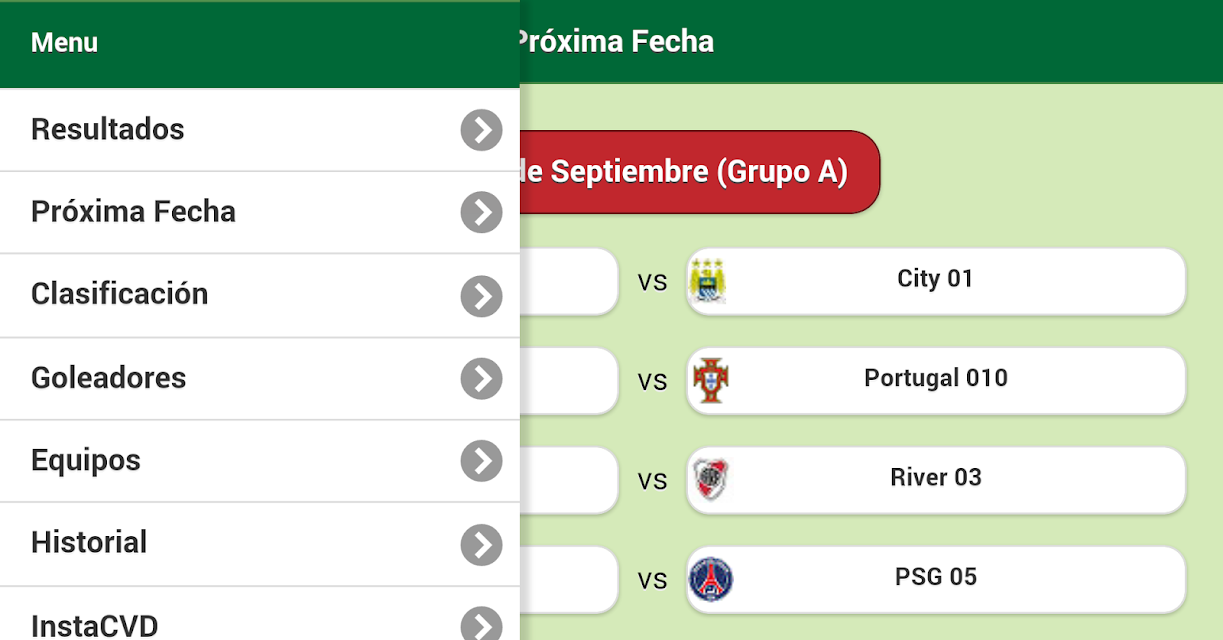Viewport: 1223px width, 640px height.
Task: Choose the River 03 team card
Action: coord(936,480)
